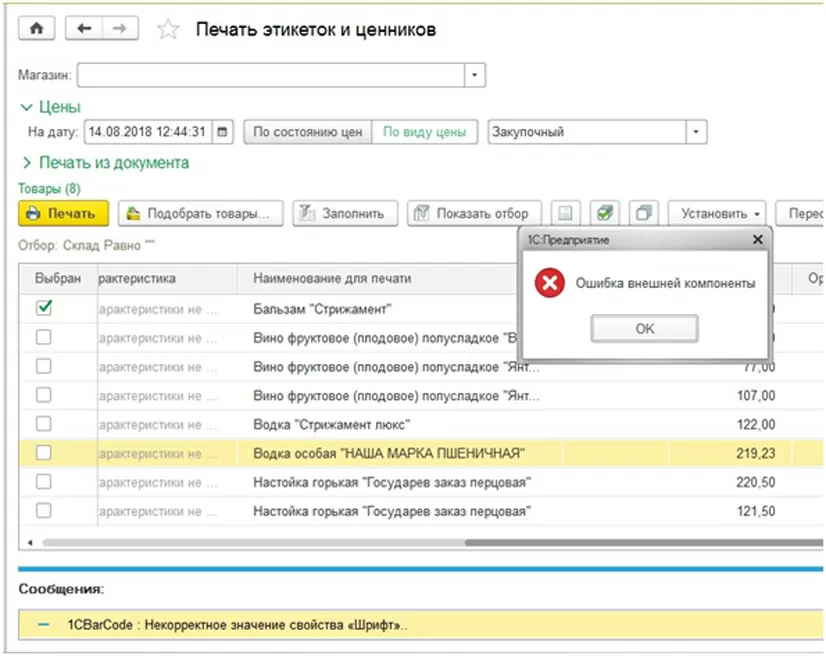The width and height of the screenshot is (826, 656).
Task: Confirm the error dialog with OK
Action: click(645, 329)
